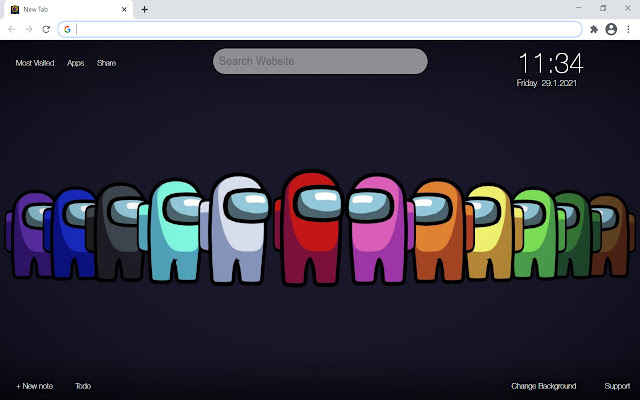Viewport: 640px width, 400px height.
Task: Reload the page with refresh icon
Action: [46, 29]
